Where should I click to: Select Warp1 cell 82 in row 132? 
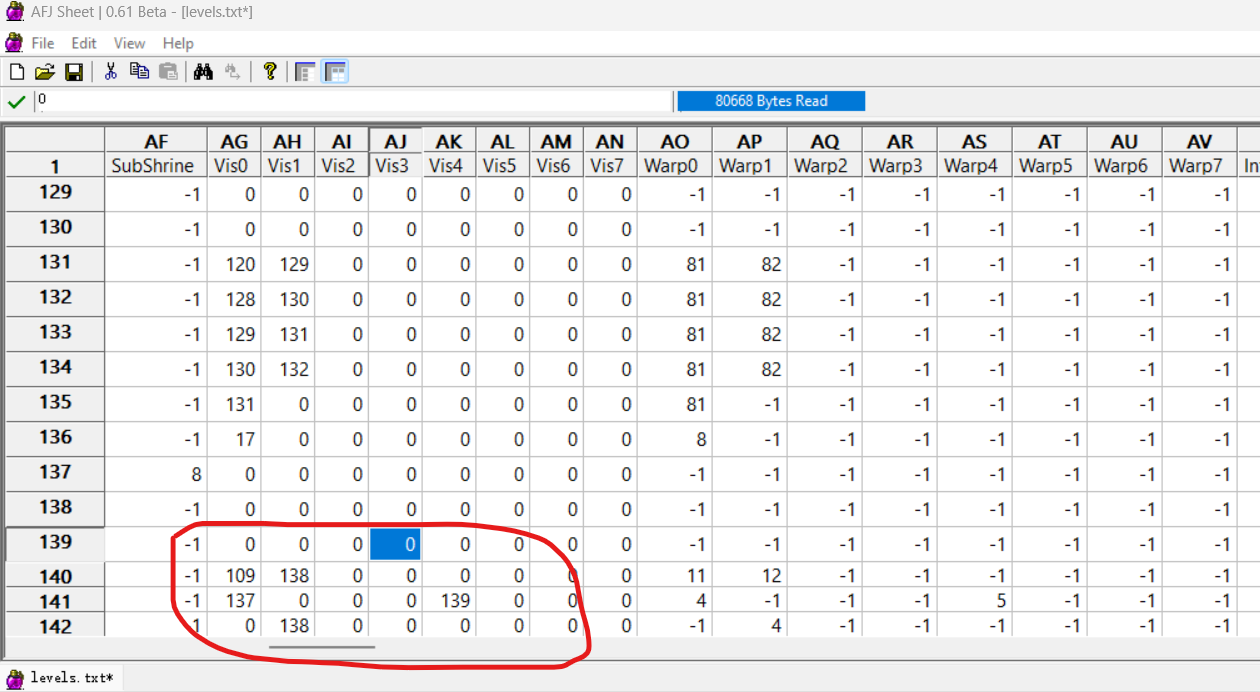tap(750, 300)
